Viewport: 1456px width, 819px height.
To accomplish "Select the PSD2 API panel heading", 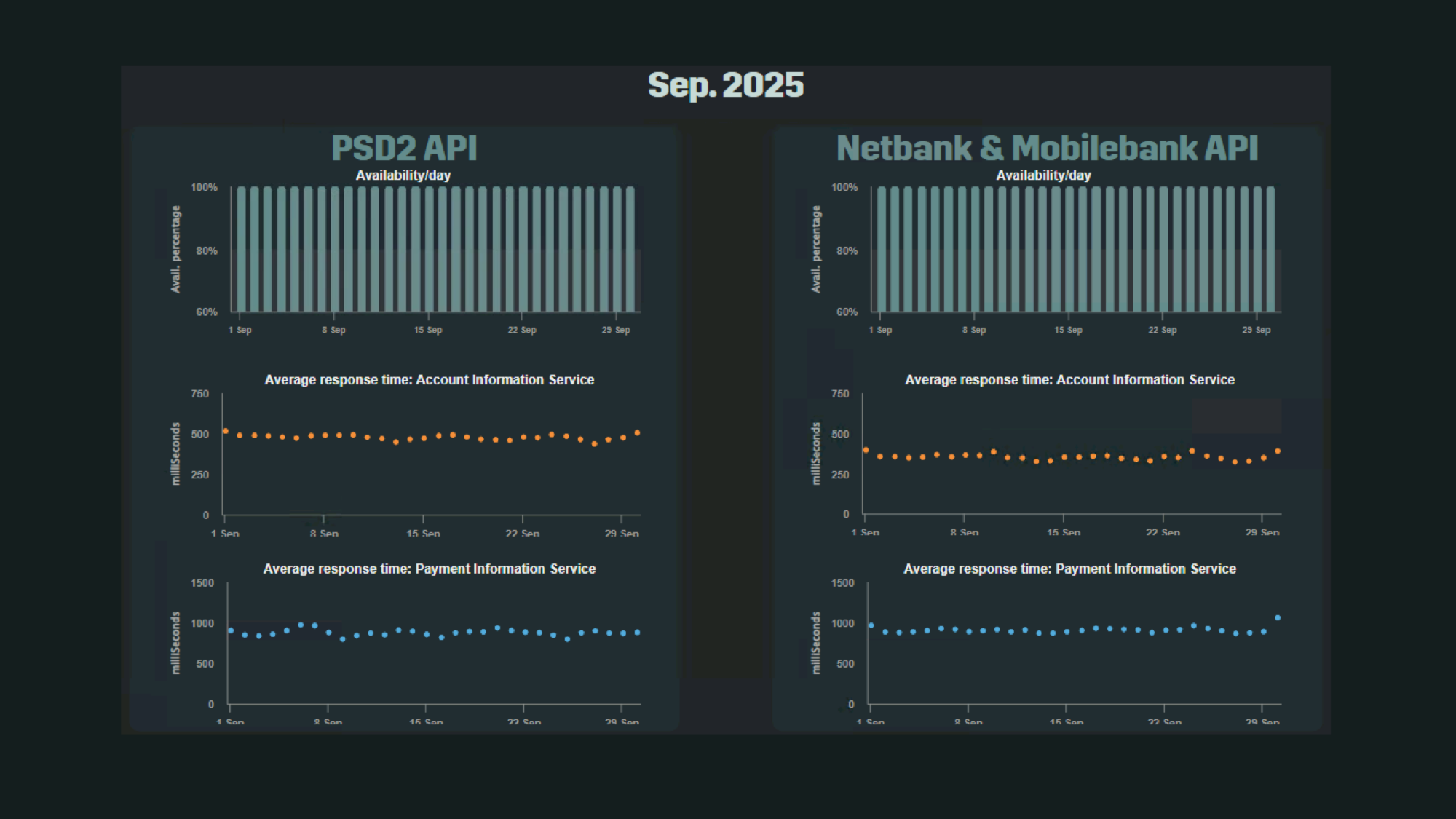I will (x=404, y=149).
